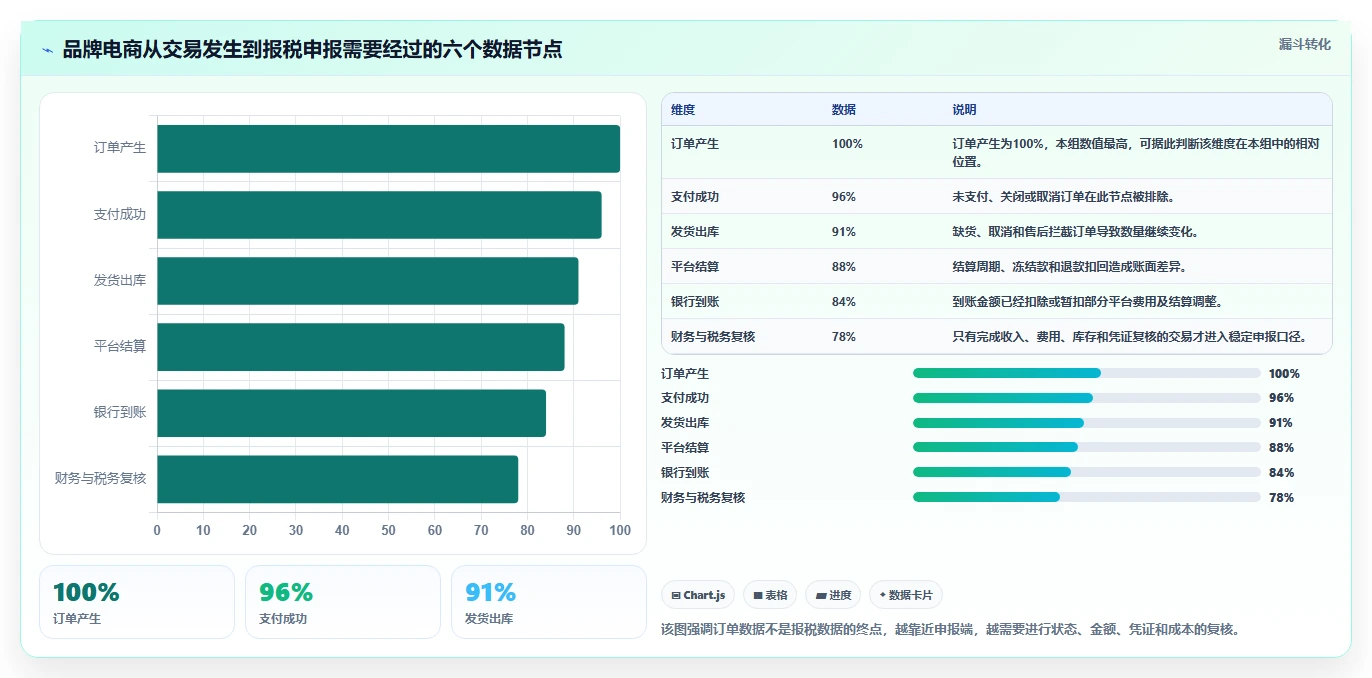Click the 84% value in table
This screenshot has height=678, width=1372.
844,302
